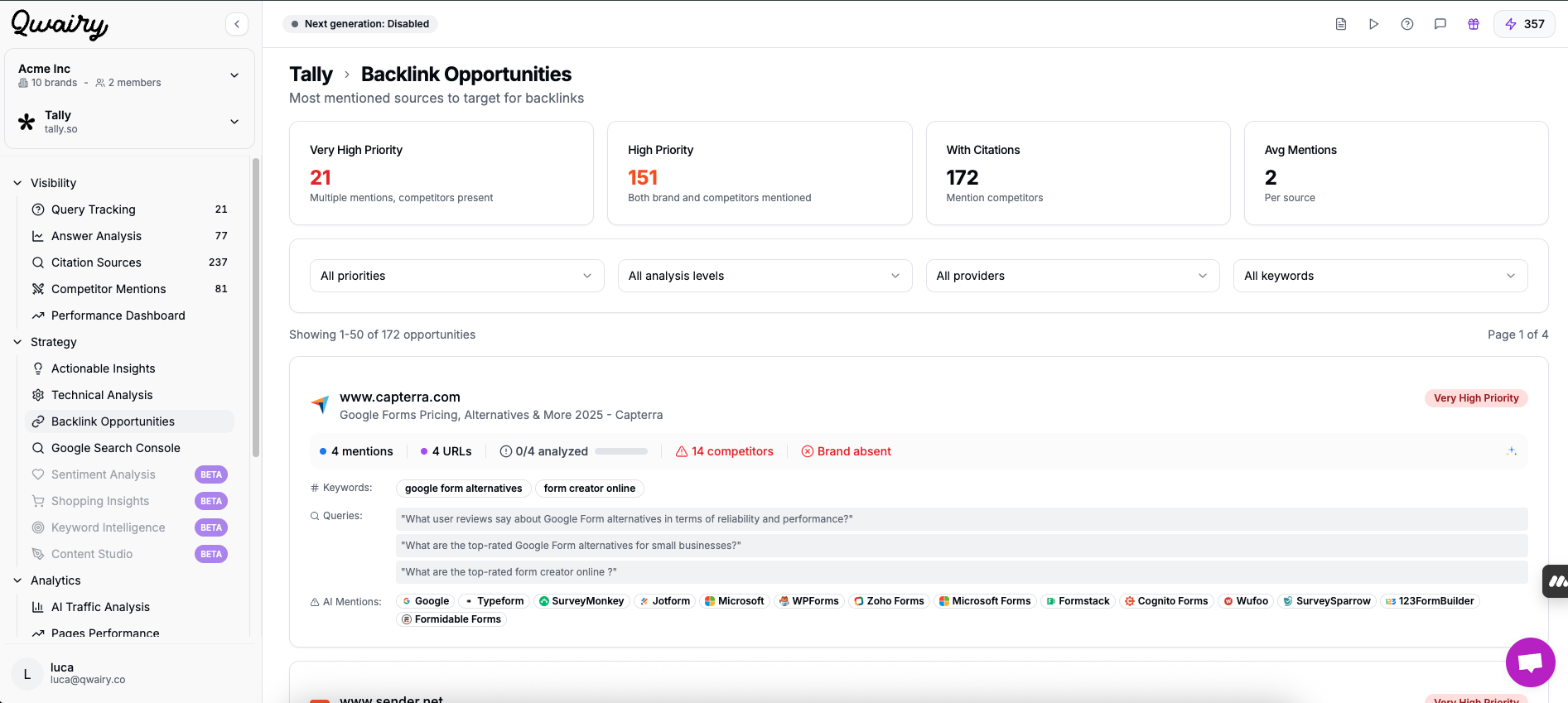Expand the Acme Inc workspace selector

click(129, 75)
